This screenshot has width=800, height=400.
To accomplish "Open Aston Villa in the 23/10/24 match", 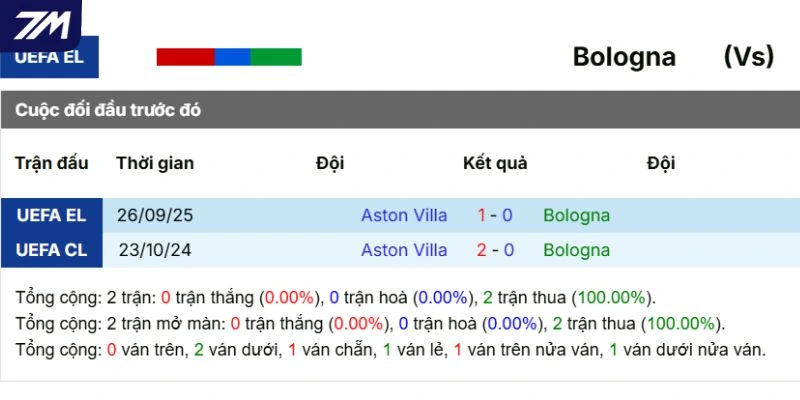I will (404, 250).
